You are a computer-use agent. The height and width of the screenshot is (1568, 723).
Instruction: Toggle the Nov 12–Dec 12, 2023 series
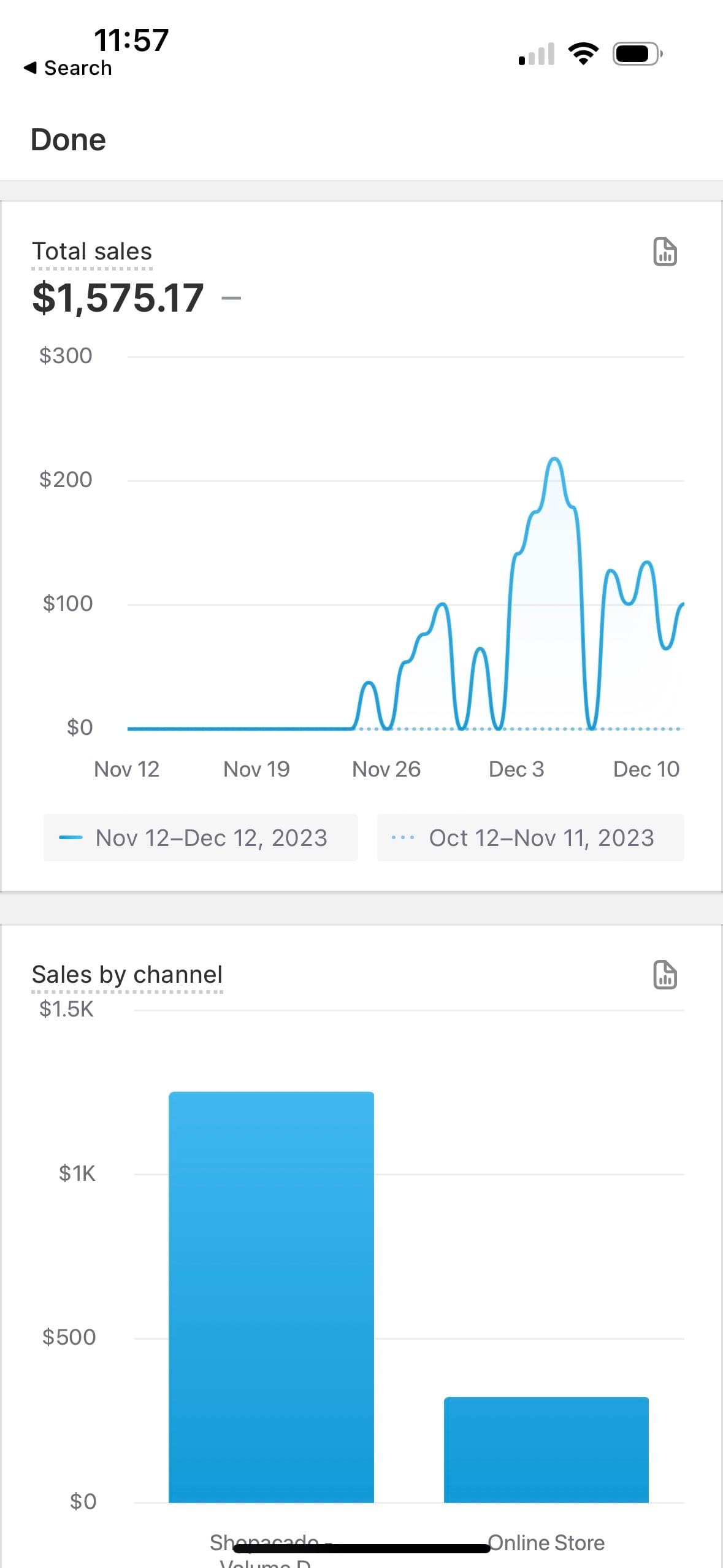(201, 838)
